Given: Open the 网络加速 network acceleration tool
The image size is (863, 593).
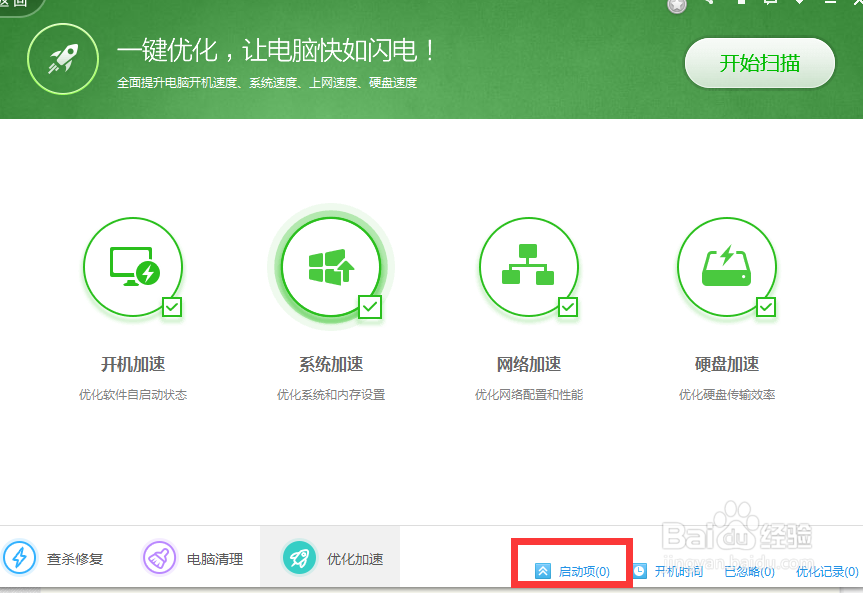Looking at the screenshot, I should pos(528,268).
